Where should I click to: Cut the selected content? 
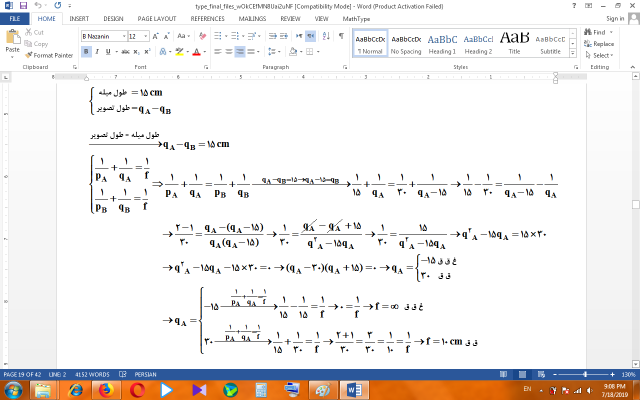click(x=34, y=32)
